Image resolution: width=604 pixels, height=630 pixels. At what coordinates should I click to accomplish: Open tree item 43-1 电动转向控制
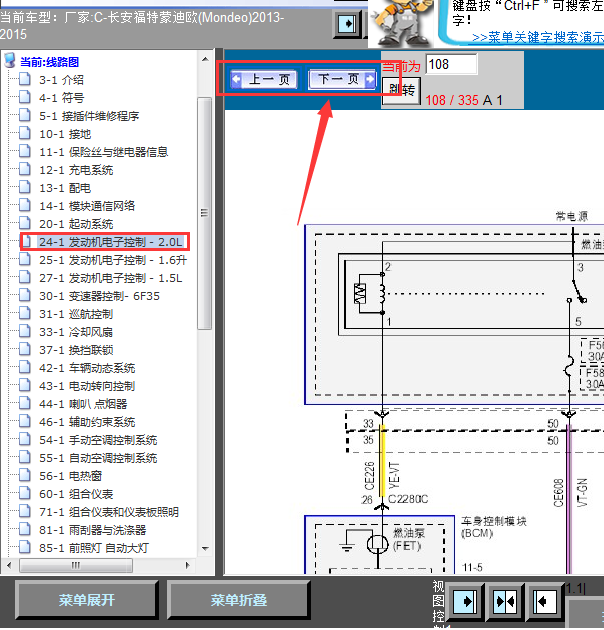(x=87, y=386)
